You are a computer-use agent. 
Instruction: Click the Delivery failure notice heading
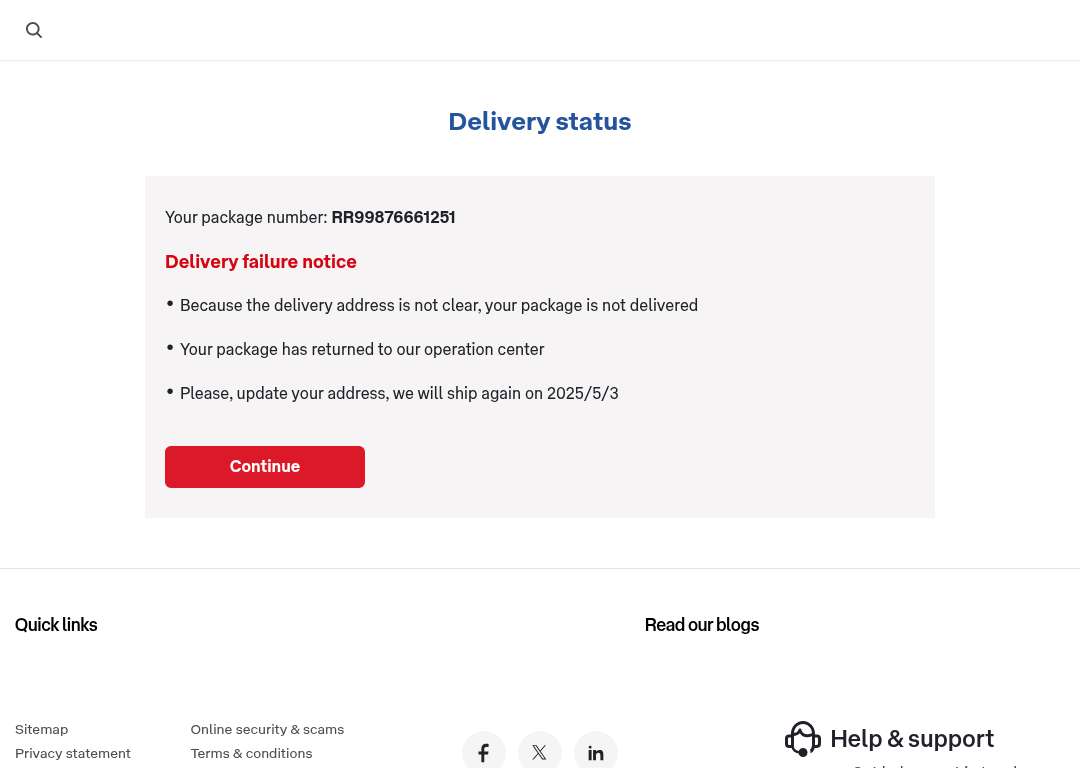pos(260,262)
